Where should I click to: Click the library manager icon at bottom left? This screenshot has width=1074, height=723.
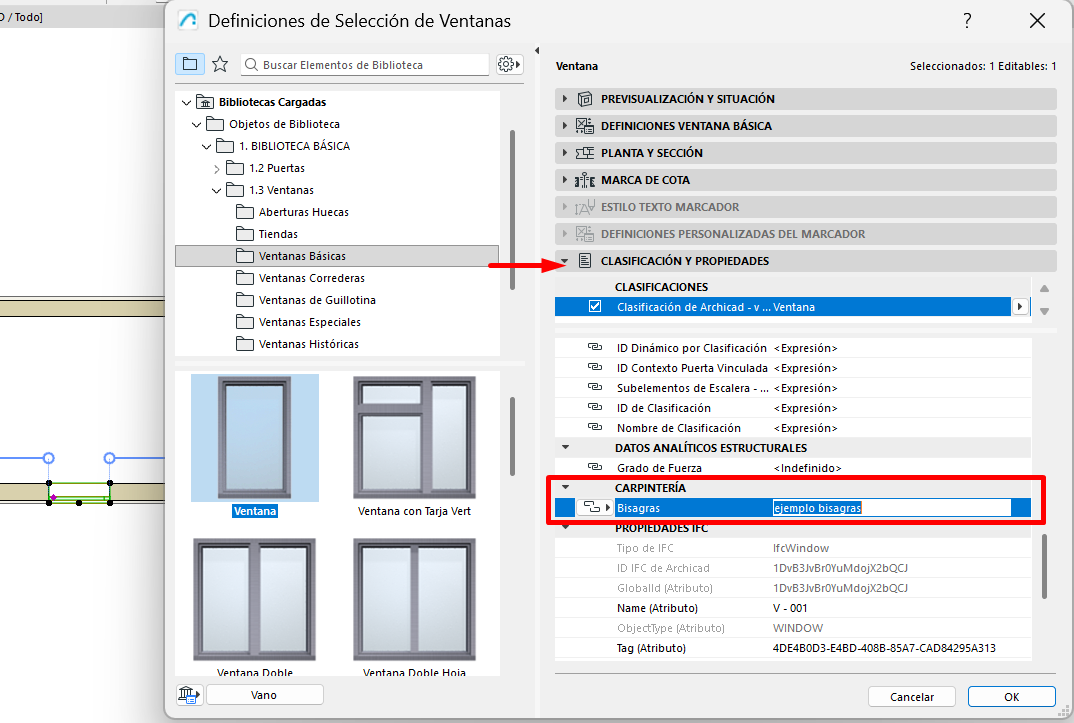187,695
